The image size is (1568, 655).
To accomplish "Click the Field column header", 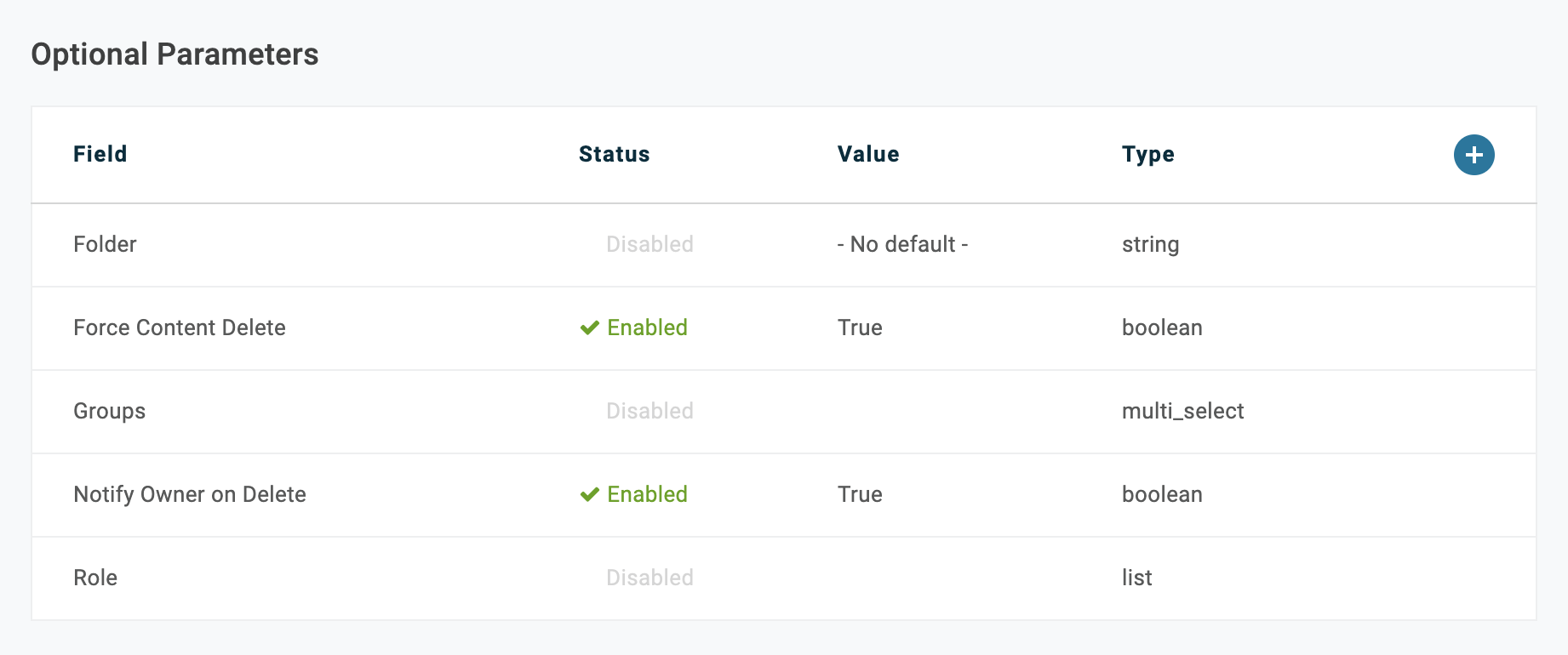I will [100, 154].
